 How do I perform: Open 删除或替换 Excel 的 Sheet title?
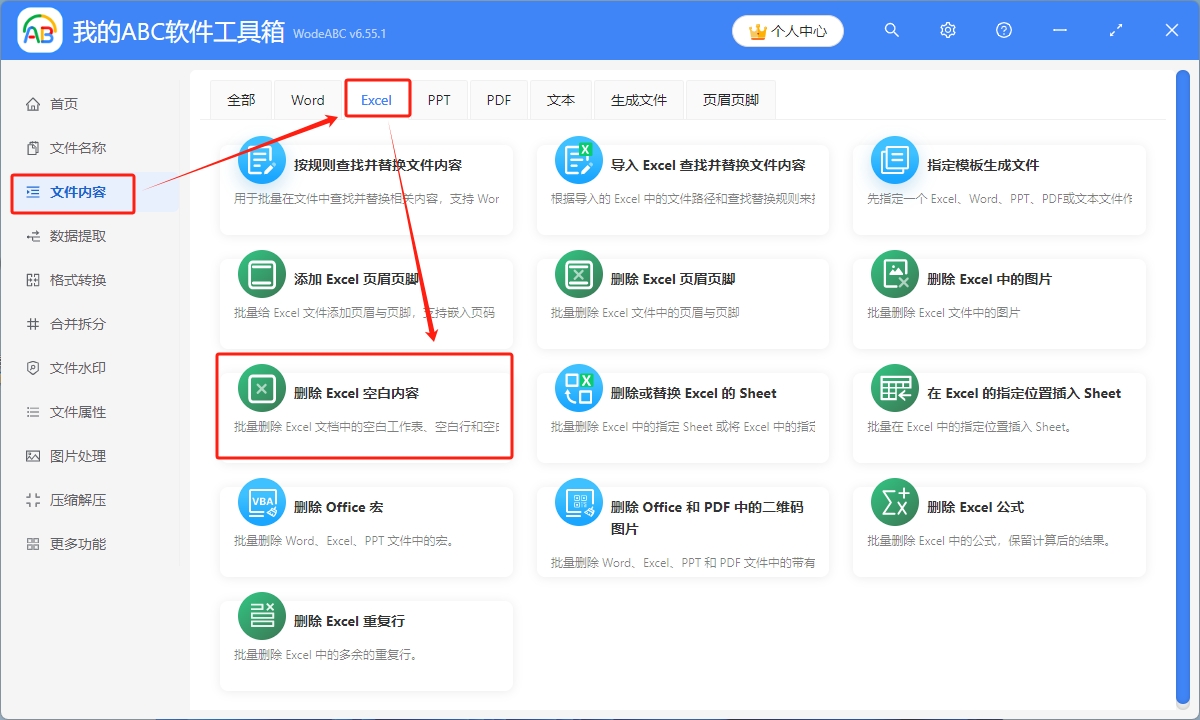click(694, 393)
